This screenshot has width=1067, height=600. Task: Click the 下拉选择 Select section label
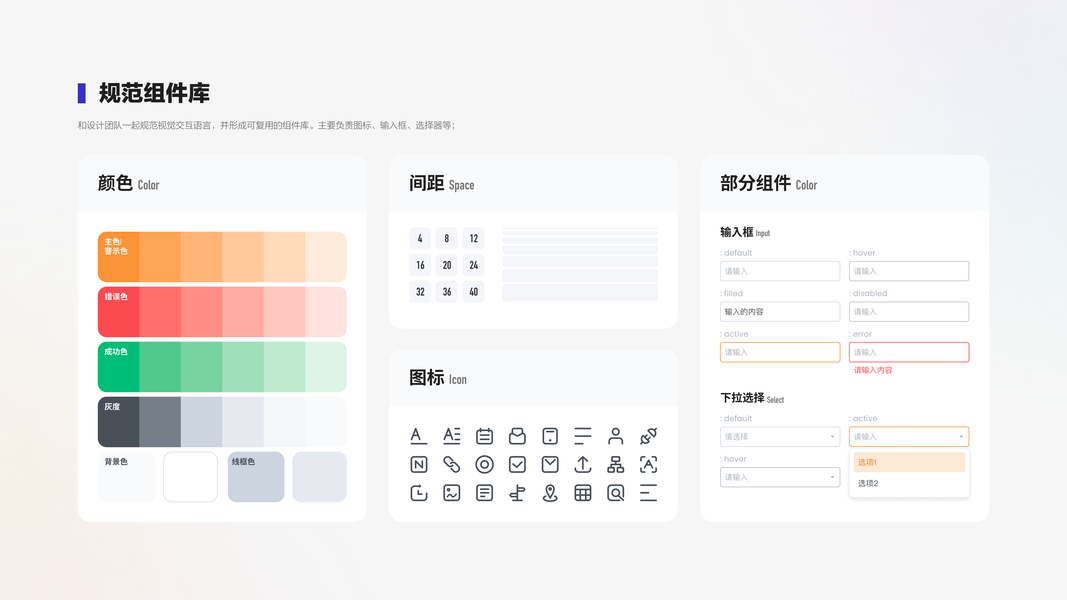pyautogui.click(x=752, y=398)
